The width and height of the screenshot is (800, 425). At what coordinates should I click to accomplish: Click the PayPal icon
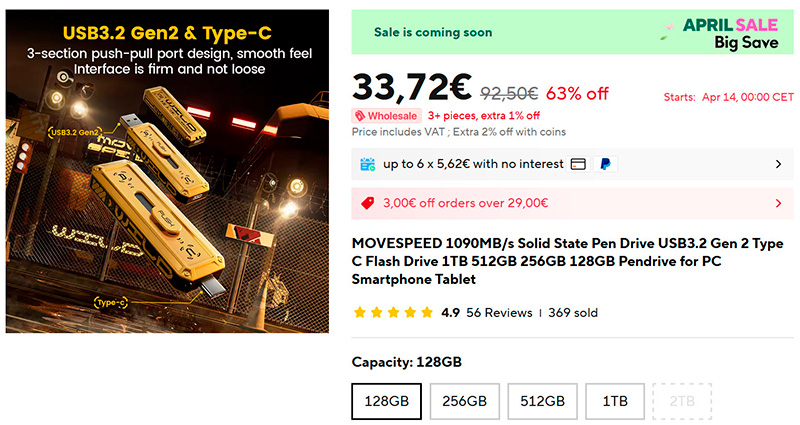pos(605,164)
